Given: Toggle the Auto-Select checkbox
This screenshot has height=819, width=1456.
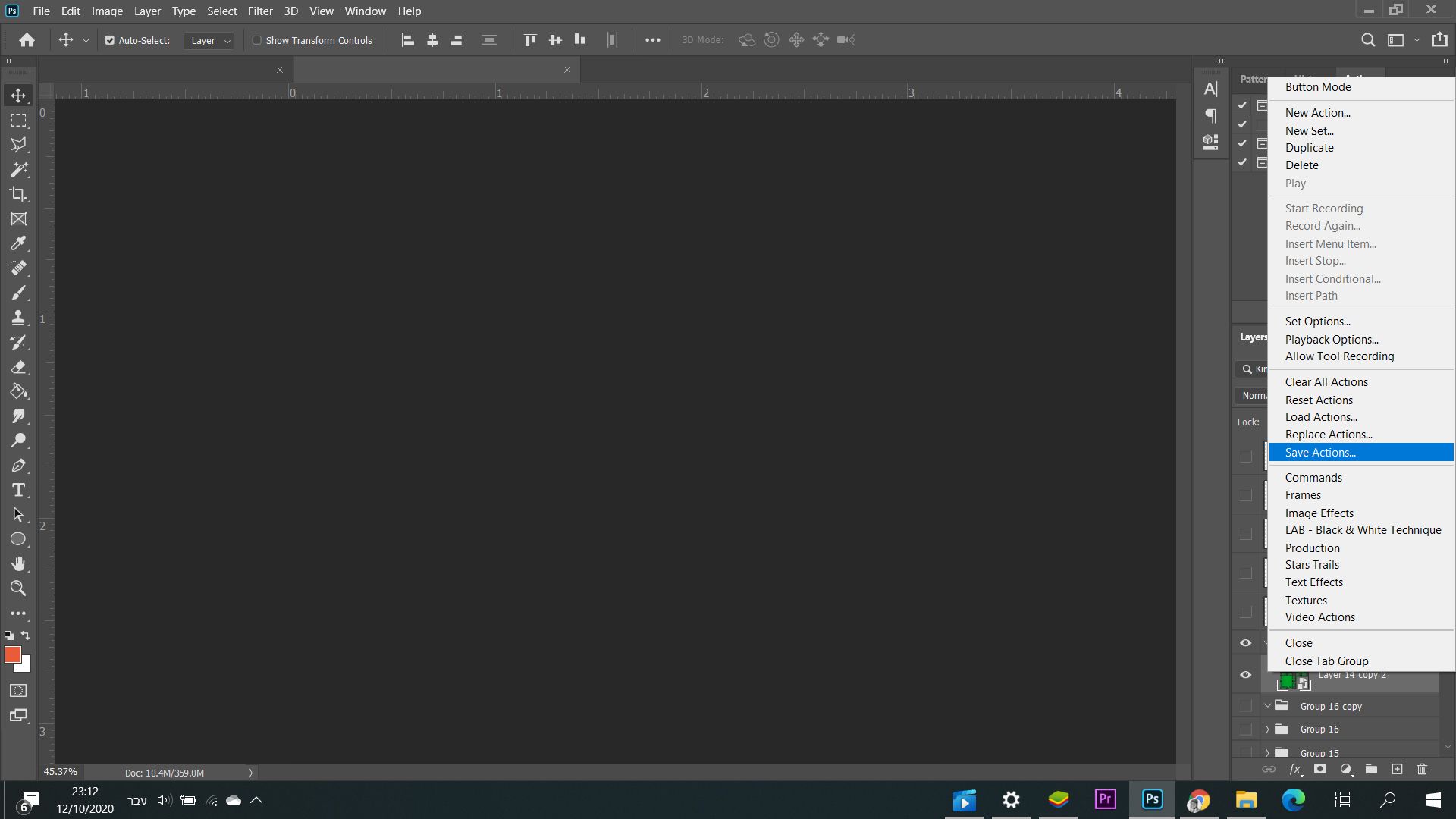Looking at the screenshot, I should 110,40.
